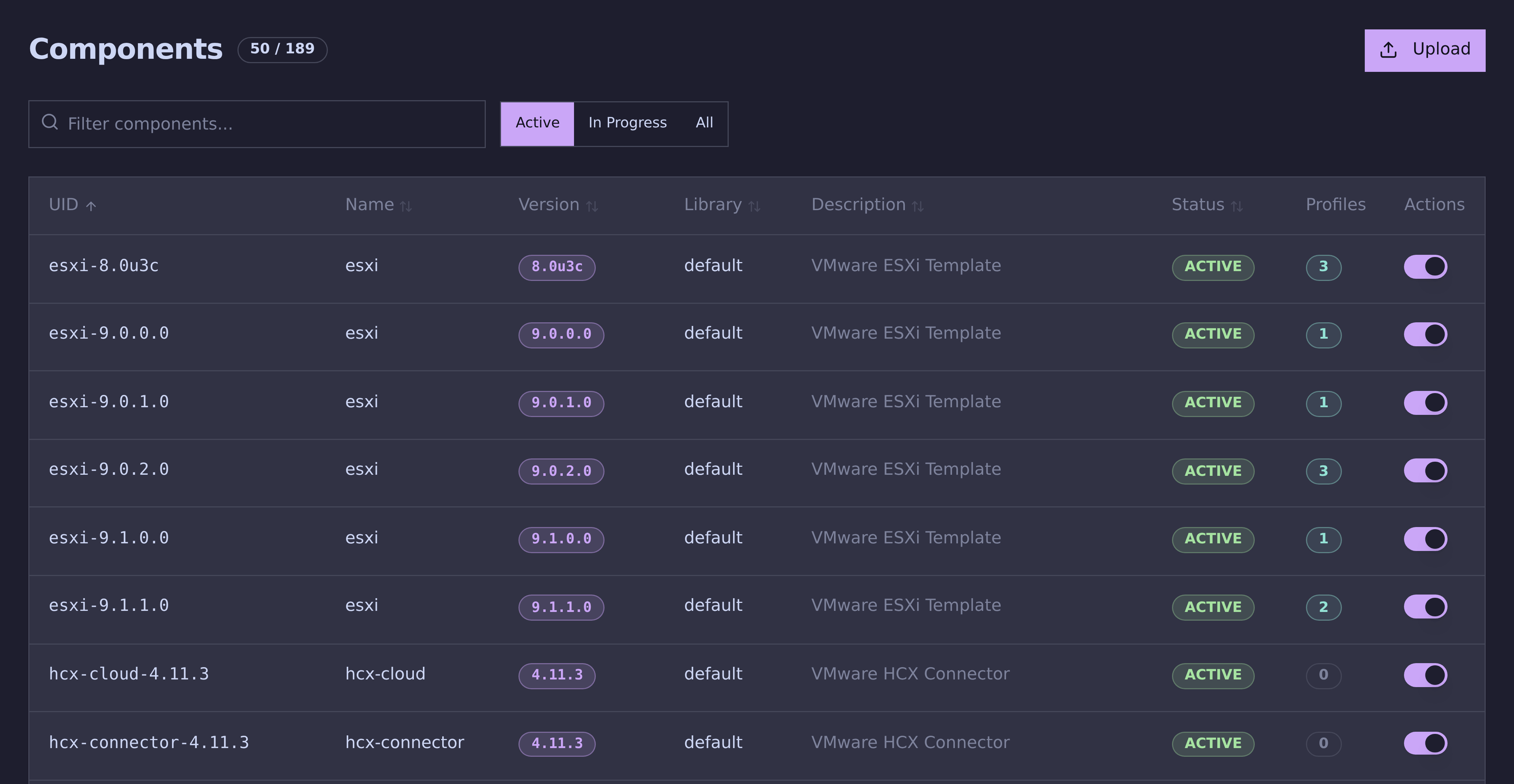The width and height of the screenshot is (1514, 784).
Task: Click the 9.0.1.0 version badge
Action: point(561,403)
